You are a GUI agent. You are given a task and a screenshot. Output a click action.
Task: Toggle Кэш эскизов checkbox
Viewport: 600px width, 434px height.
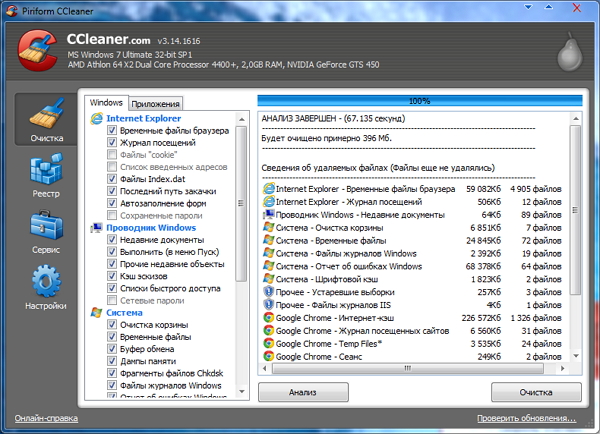tap(112, 276)
